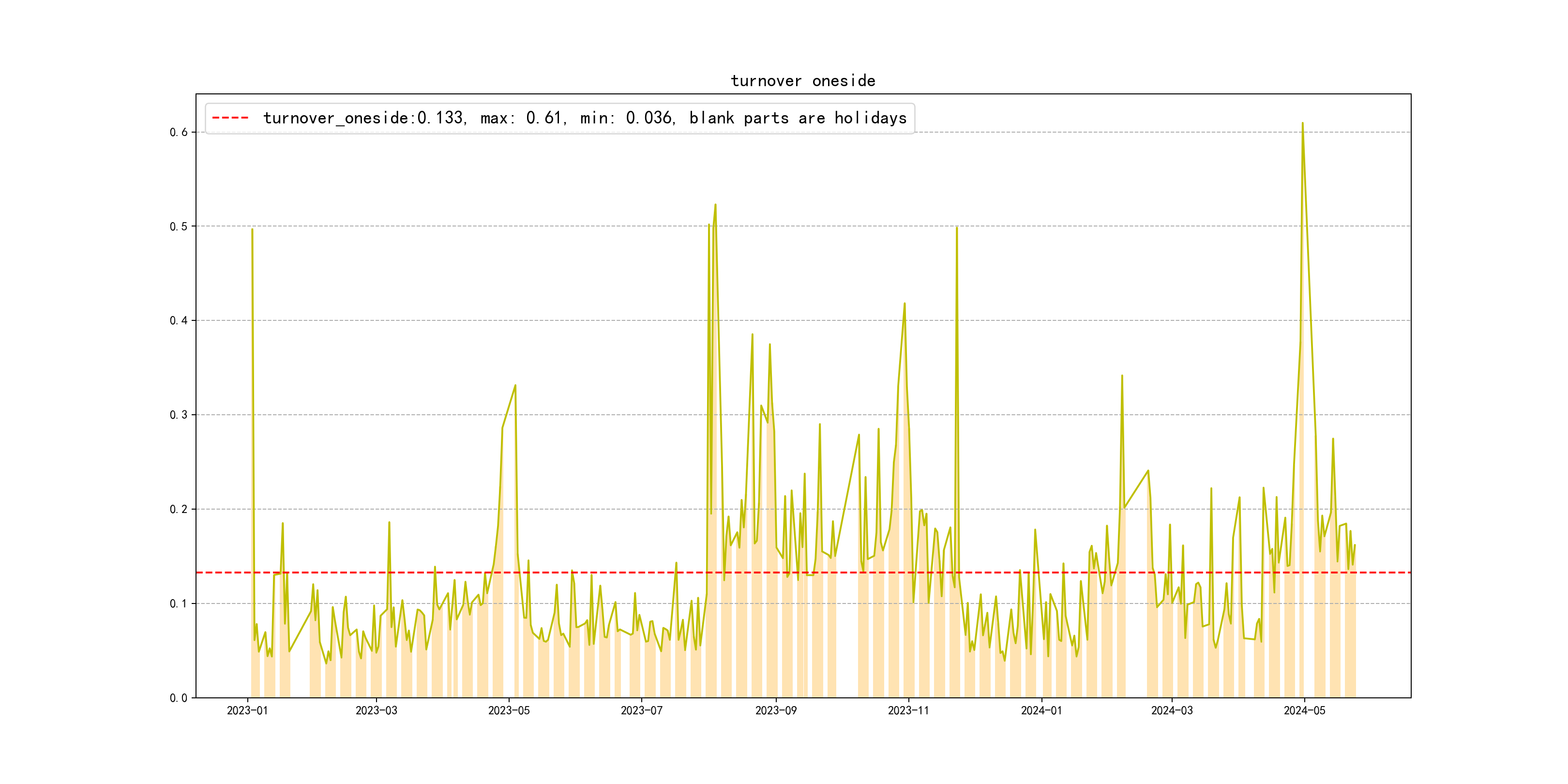The width and height of the screenshot is (1568, 784).
Task: Click the 'blank parts are holidays' legend text
Action: click(798, 118)
